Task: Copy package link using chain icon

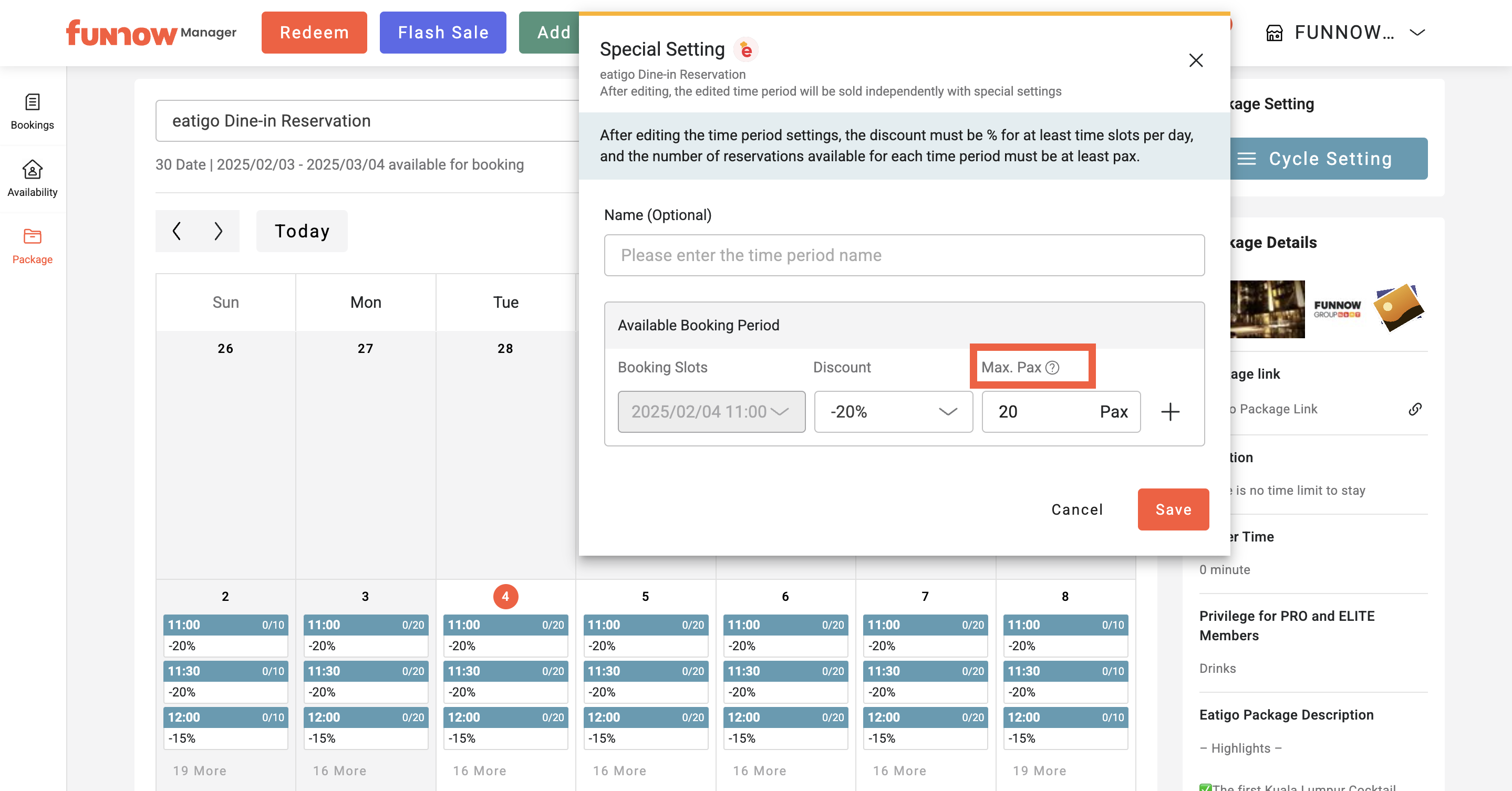Action: pyautogui.click(x=1415, y=409)
